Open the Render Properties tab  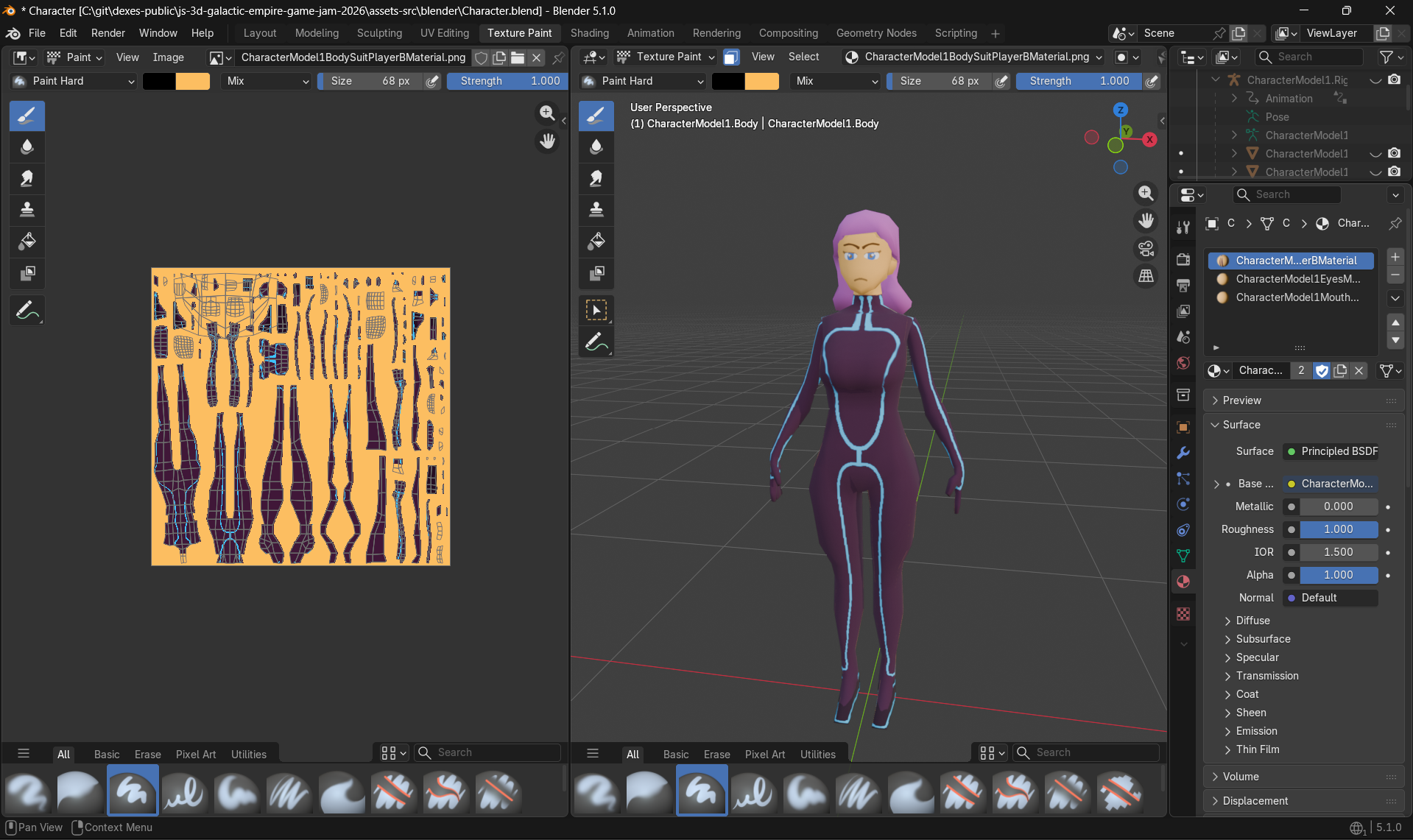coord(1183,260)
